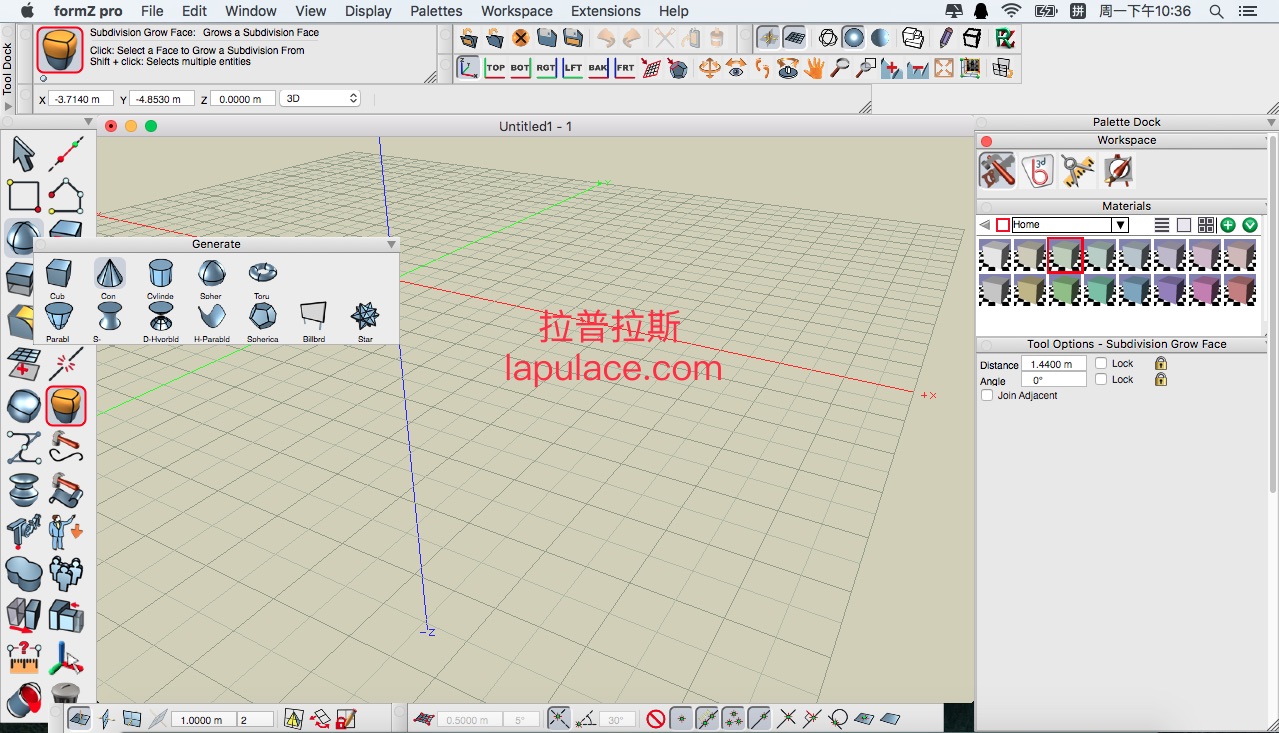Select the Cone primitive in Generate palette
The width and height of the screenshot is (1279, 733).
pyautogui.click(x=109, y=274)
